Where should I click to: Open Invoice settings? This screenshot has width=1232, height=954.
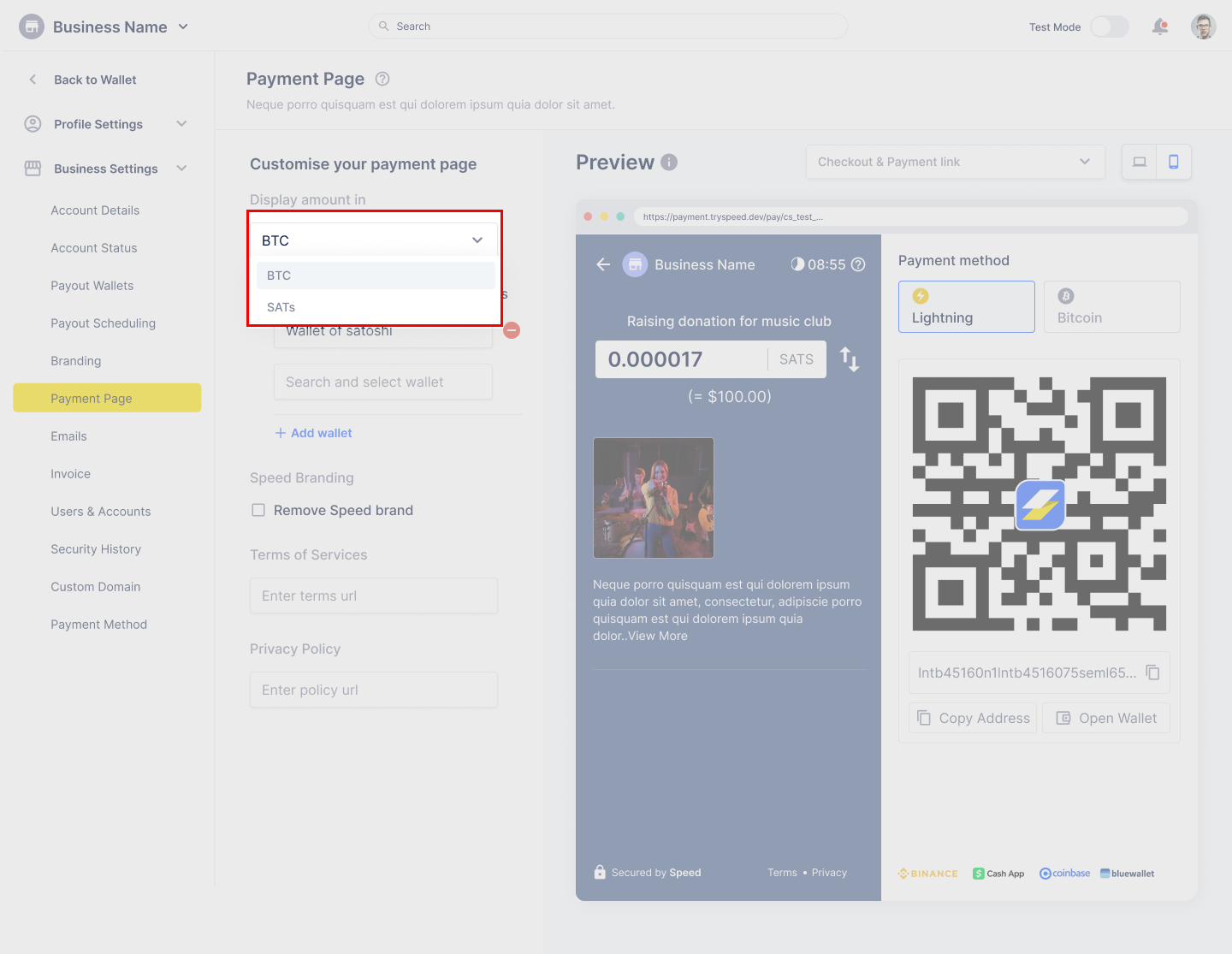point(70,474)
